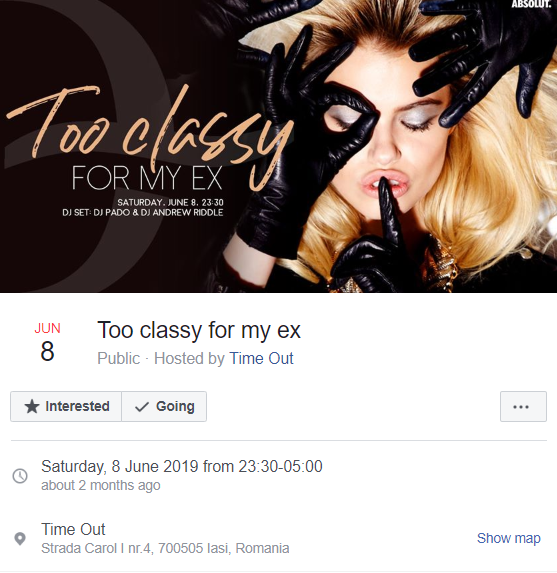Click the location pin icon

coord(20,539)
